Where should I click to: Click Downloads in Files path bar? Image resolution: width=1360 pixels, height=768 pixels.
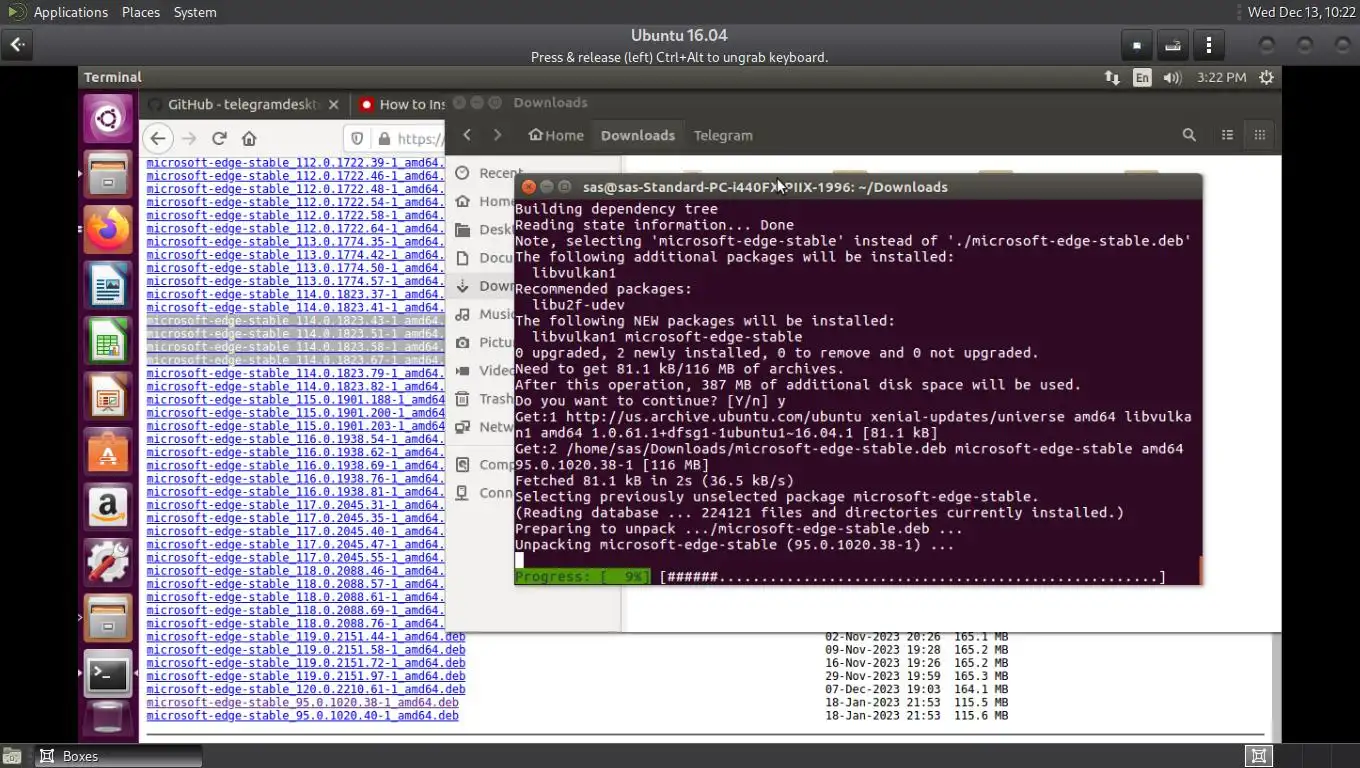click(x=638, y=135)
